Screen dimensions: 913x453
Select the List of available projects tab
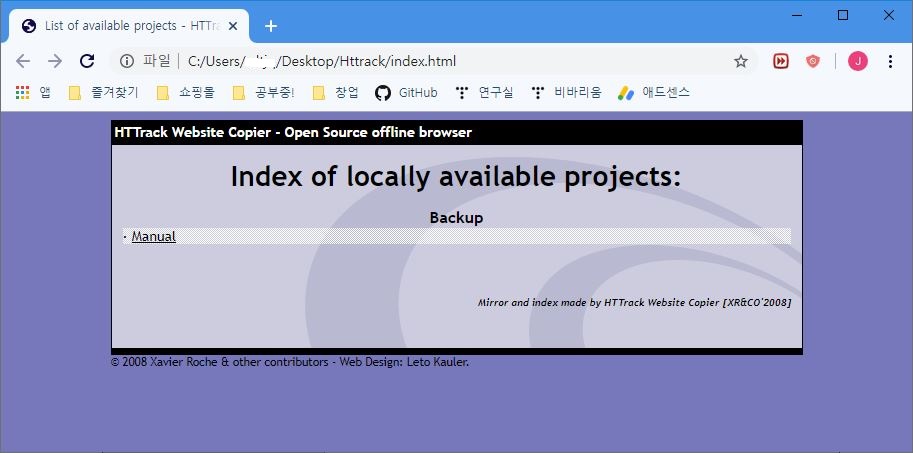click(x=129, y=26)
